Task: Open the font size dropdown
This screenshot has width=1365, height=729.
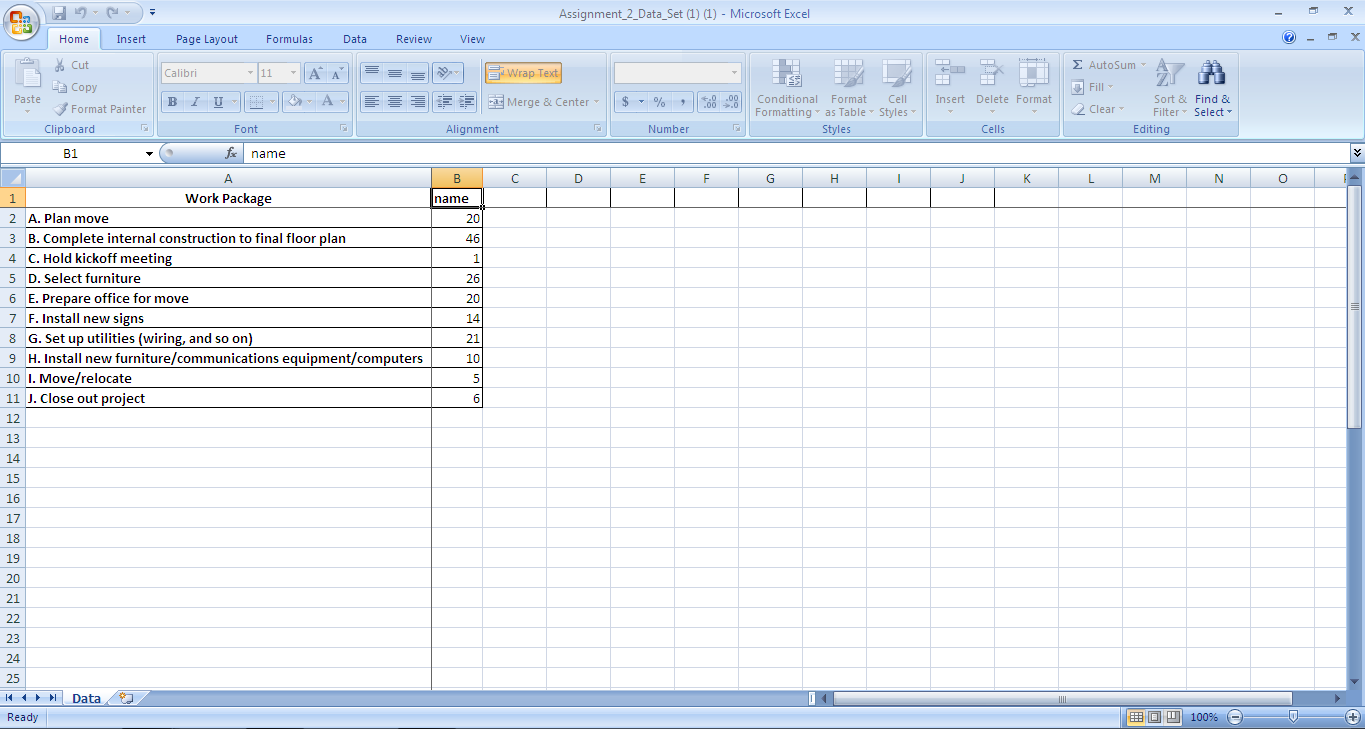Action: pos(293,73)
